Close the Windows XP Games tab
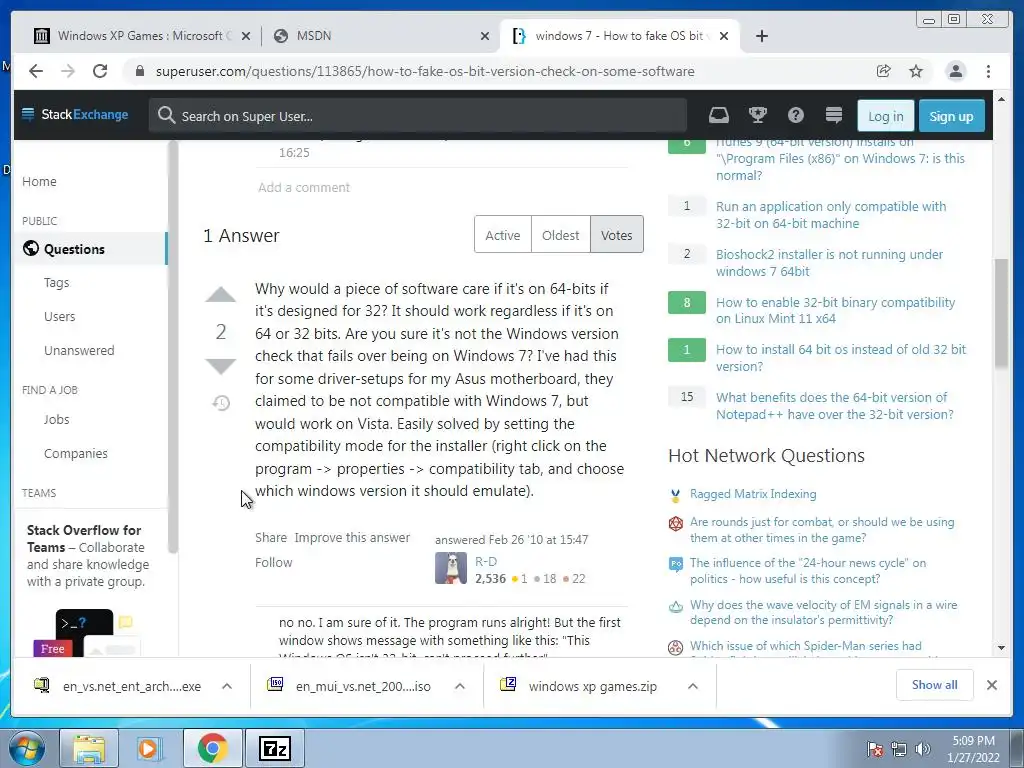Screen dimensions: 1024x768 click(246, 37)
